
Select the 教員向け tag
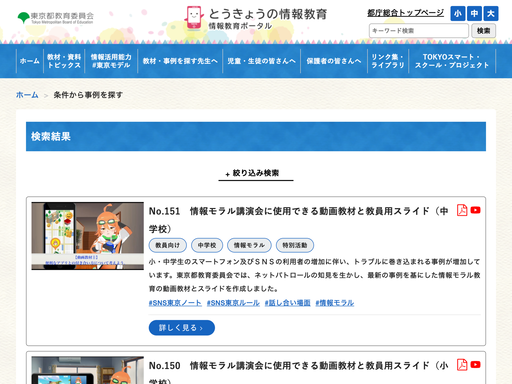[x=168, y=245]
